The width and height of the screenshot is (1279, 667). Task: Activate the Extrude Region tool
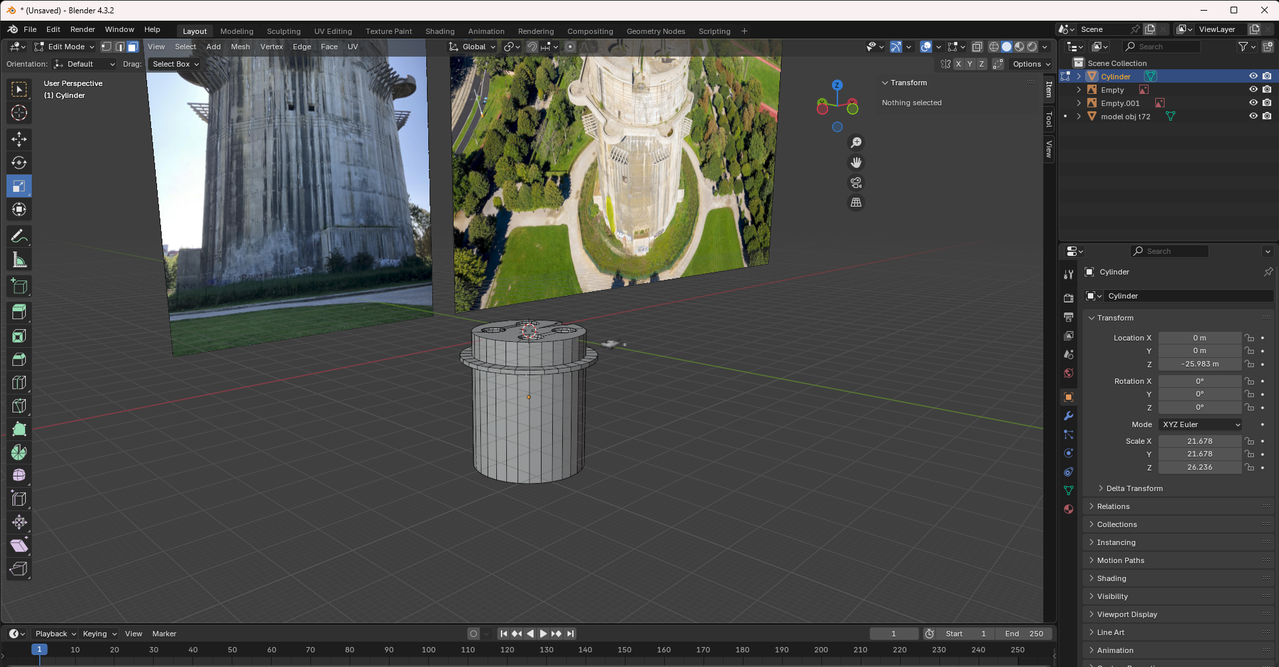(x=19, y=313)
